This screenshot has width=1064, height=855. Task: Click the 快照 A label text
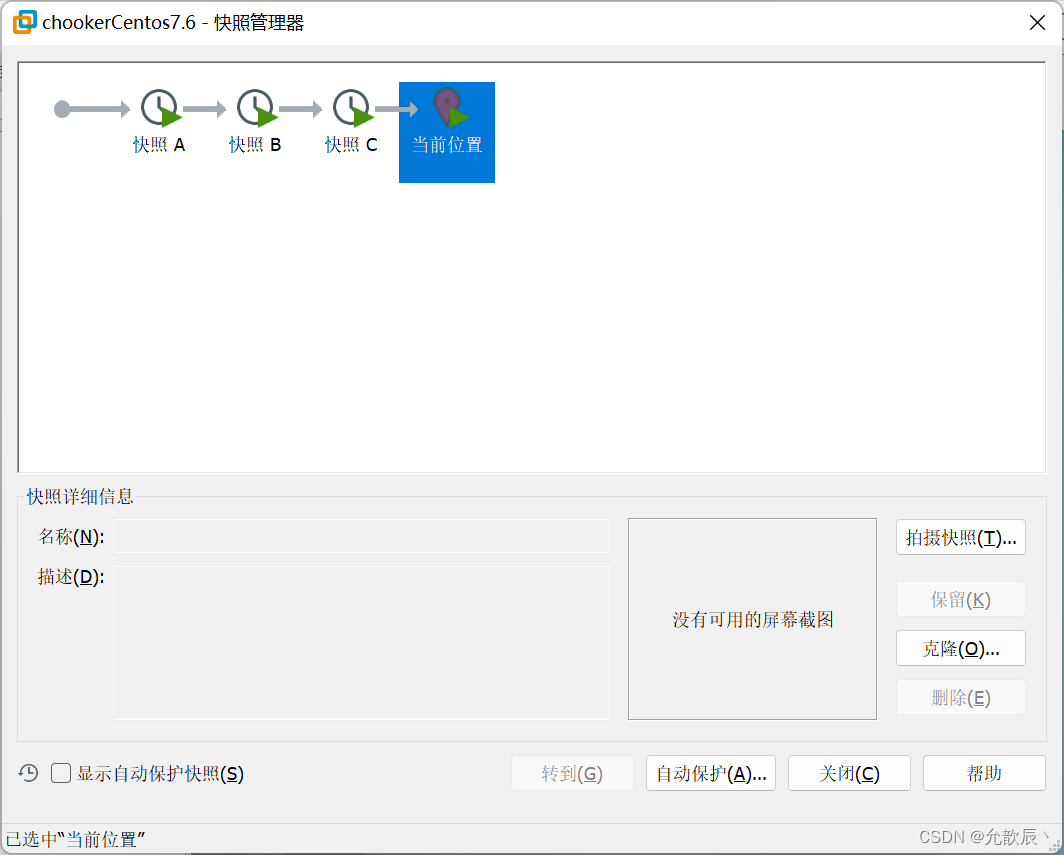tap(159, 145)
